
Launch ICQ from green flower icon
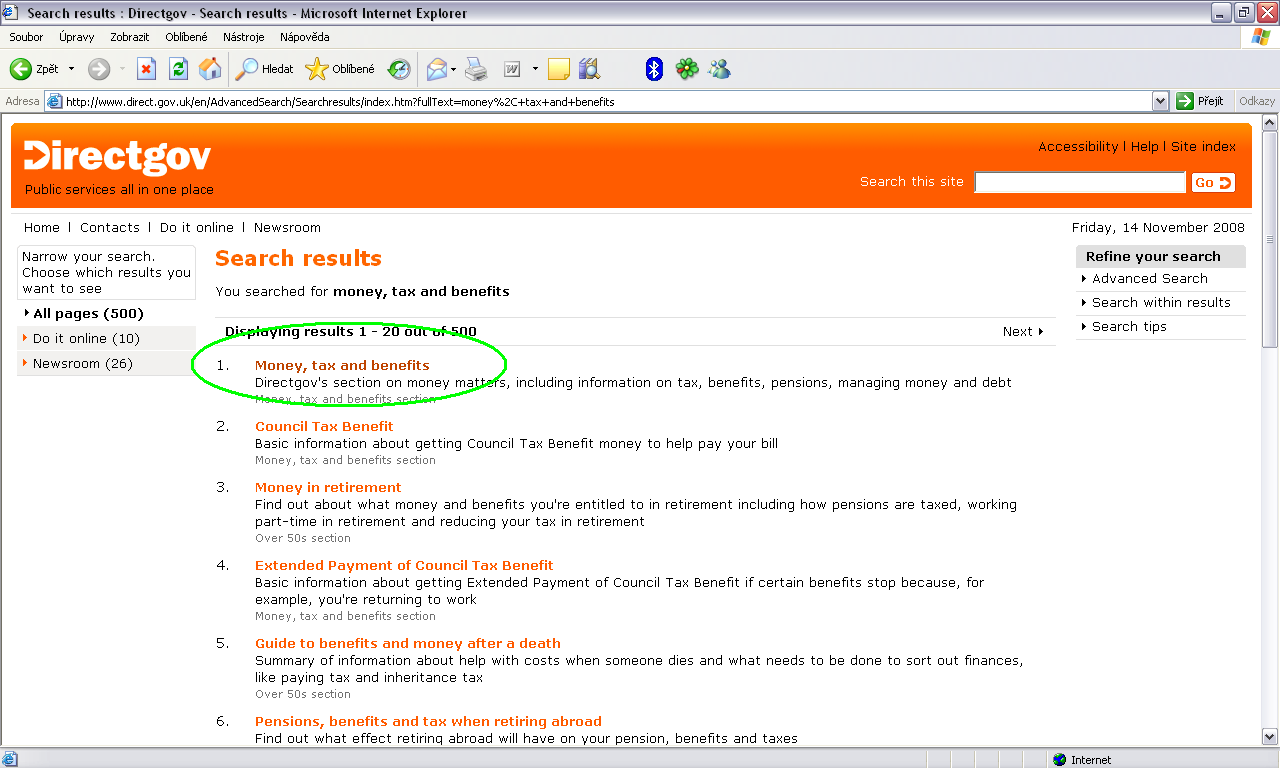686,69
